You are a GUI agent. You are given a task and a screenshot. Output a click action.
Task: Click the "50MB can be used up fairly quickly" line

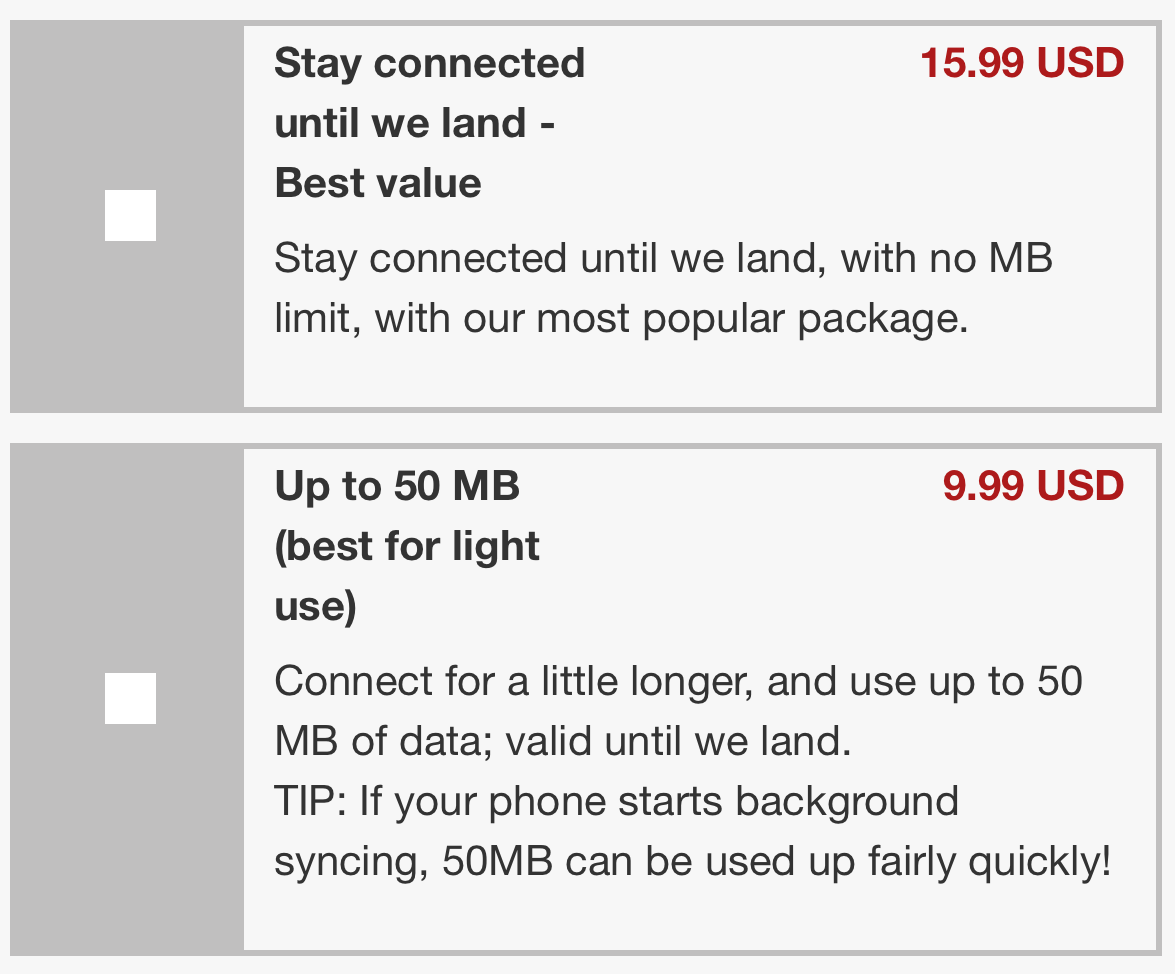(692, 862)
